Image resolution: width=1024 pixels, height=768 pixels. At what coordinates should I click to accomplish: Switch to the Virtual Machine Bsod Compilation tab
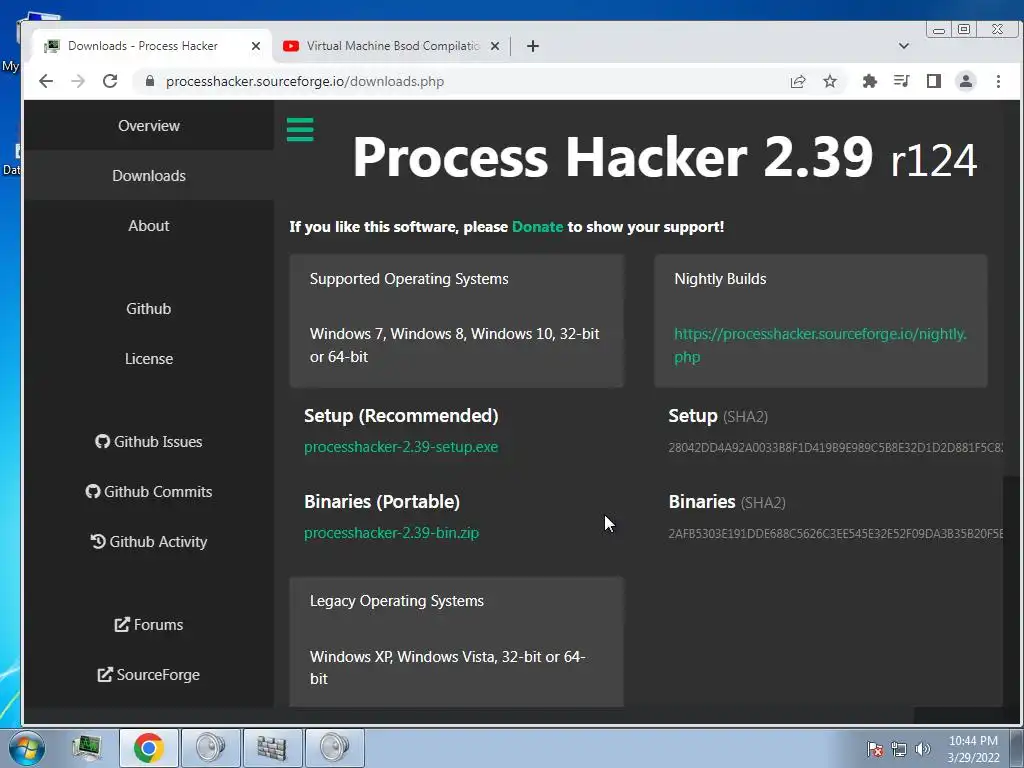pyautogui.click(x=392, y=46)
